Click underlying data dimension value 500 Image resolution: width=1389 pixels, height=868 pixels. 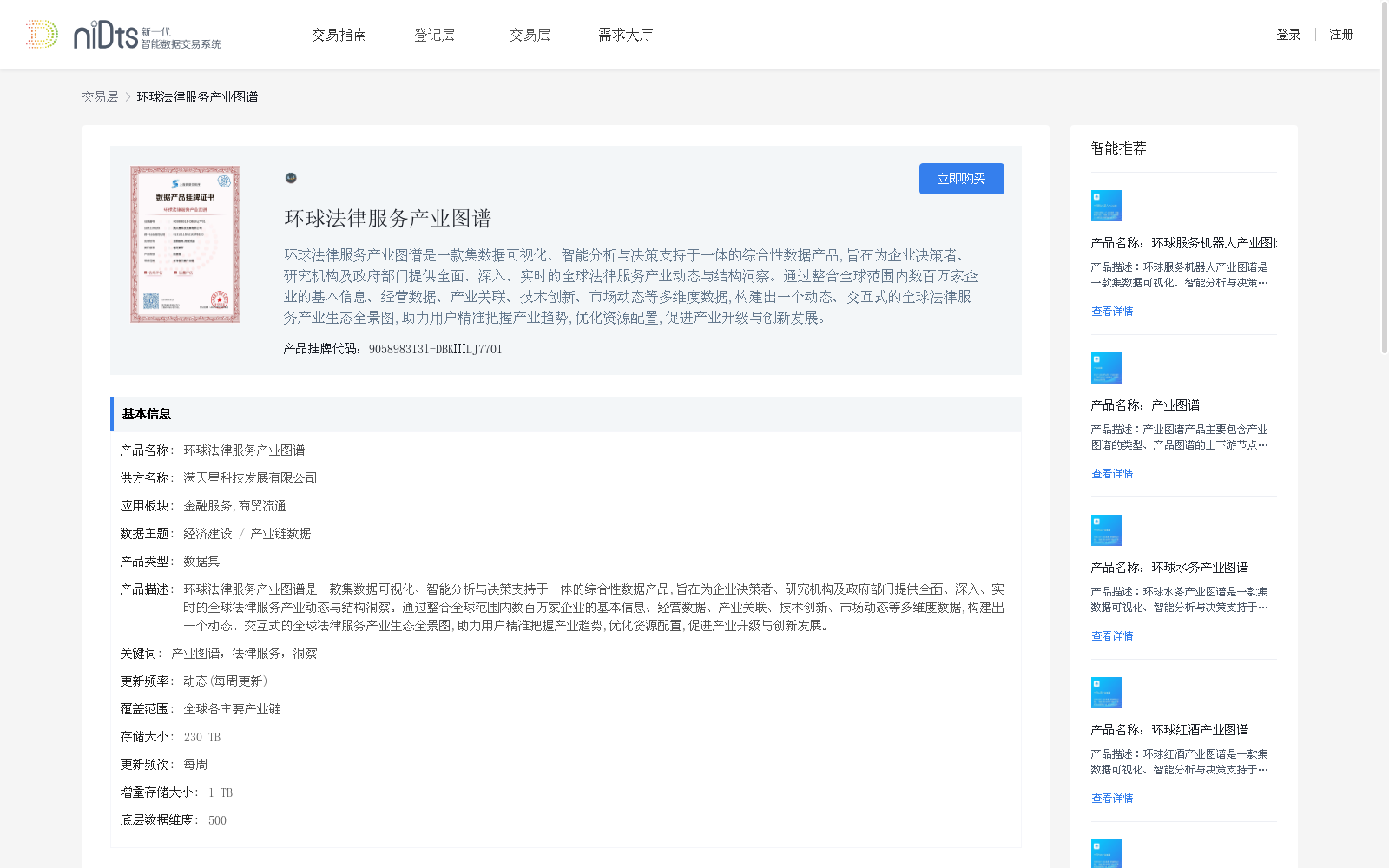click(x=217, y=820)
